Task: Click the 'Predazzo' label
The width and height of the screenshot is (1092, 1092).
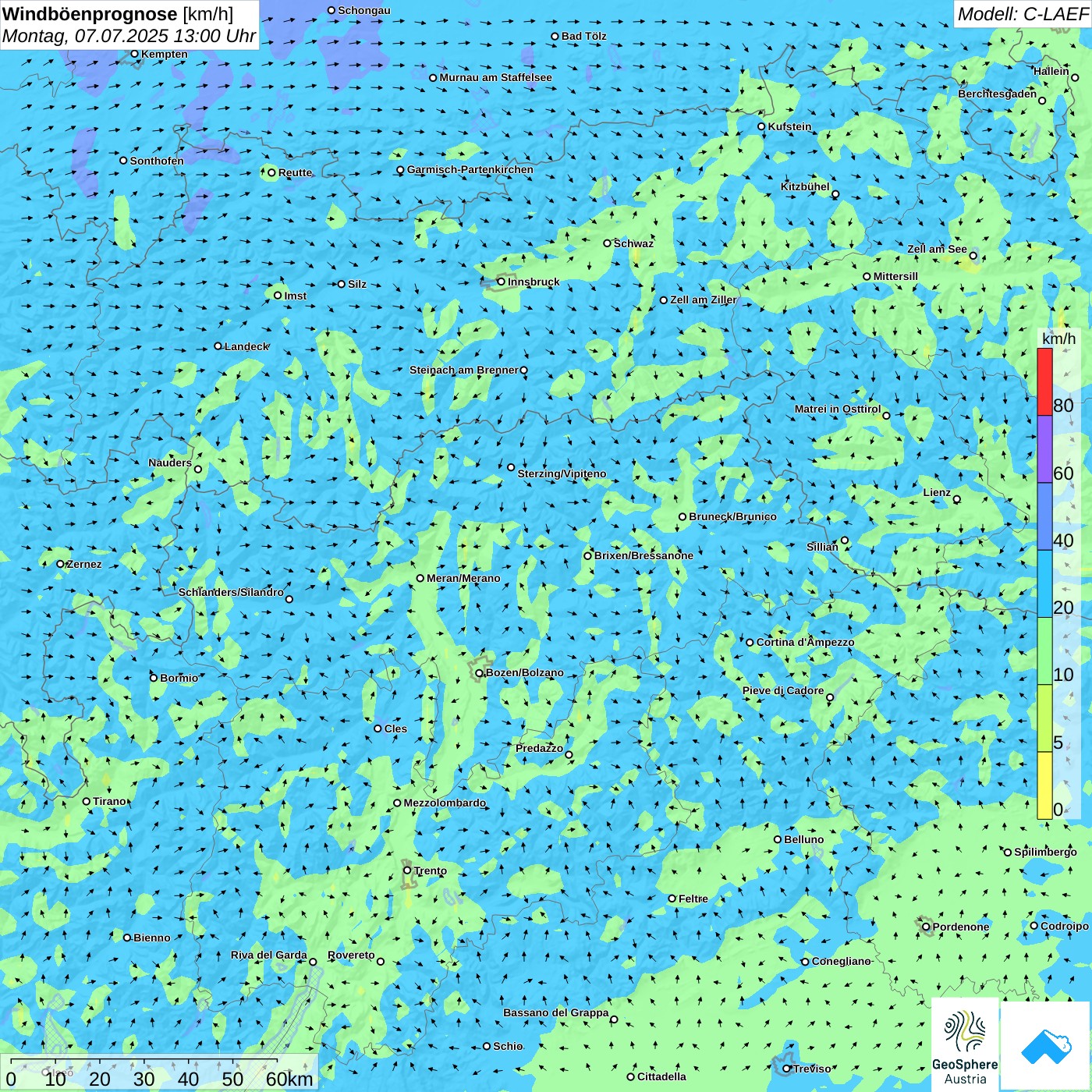Action: point(539,748)
